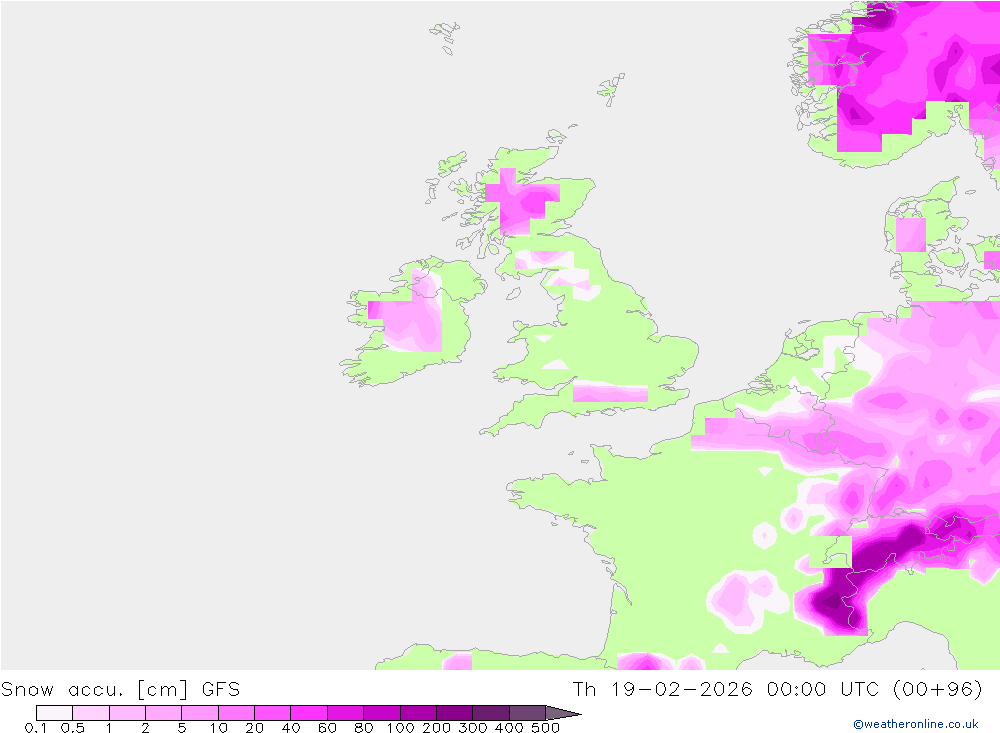Screen dimensions: 1000x733
Task: Click the '200' legend label
Action: click(437, 728)
